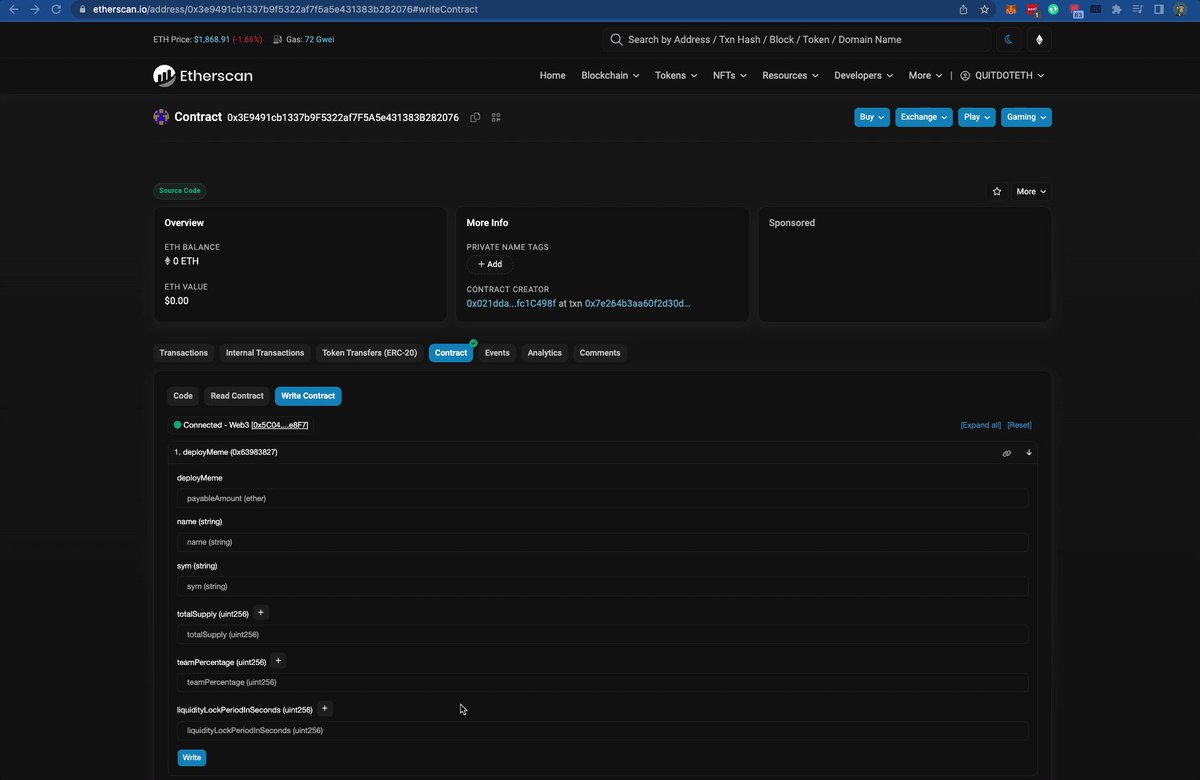Open the NFTs dropdown menu
The width and height of the screenshot is (1200, 780).
point(730,75)
